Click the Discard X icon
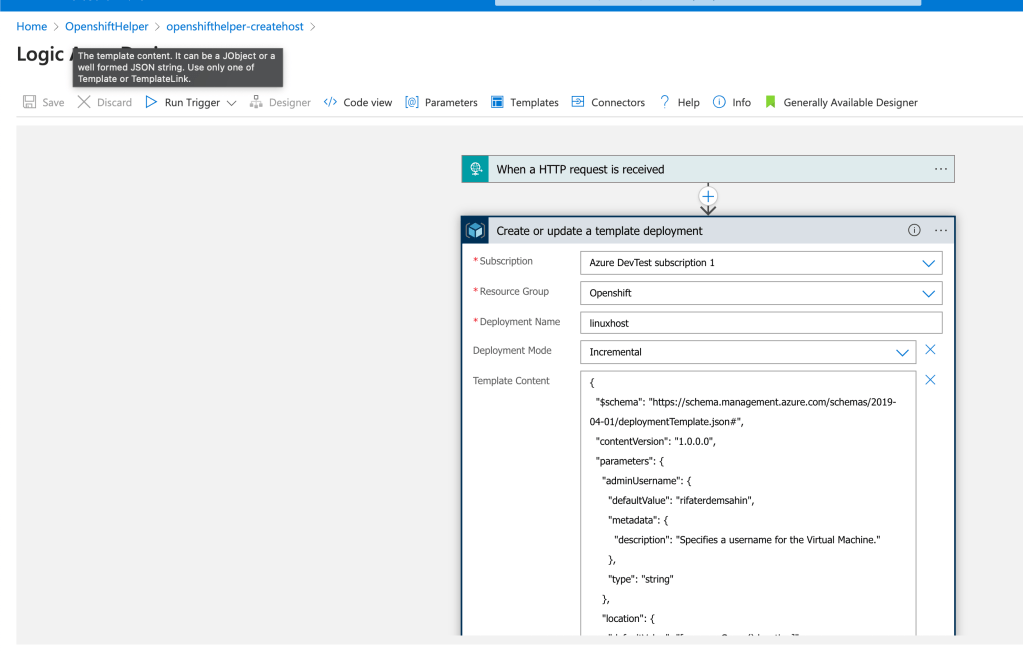Screen dimensions: 1023x656 [x=84, y=102]
